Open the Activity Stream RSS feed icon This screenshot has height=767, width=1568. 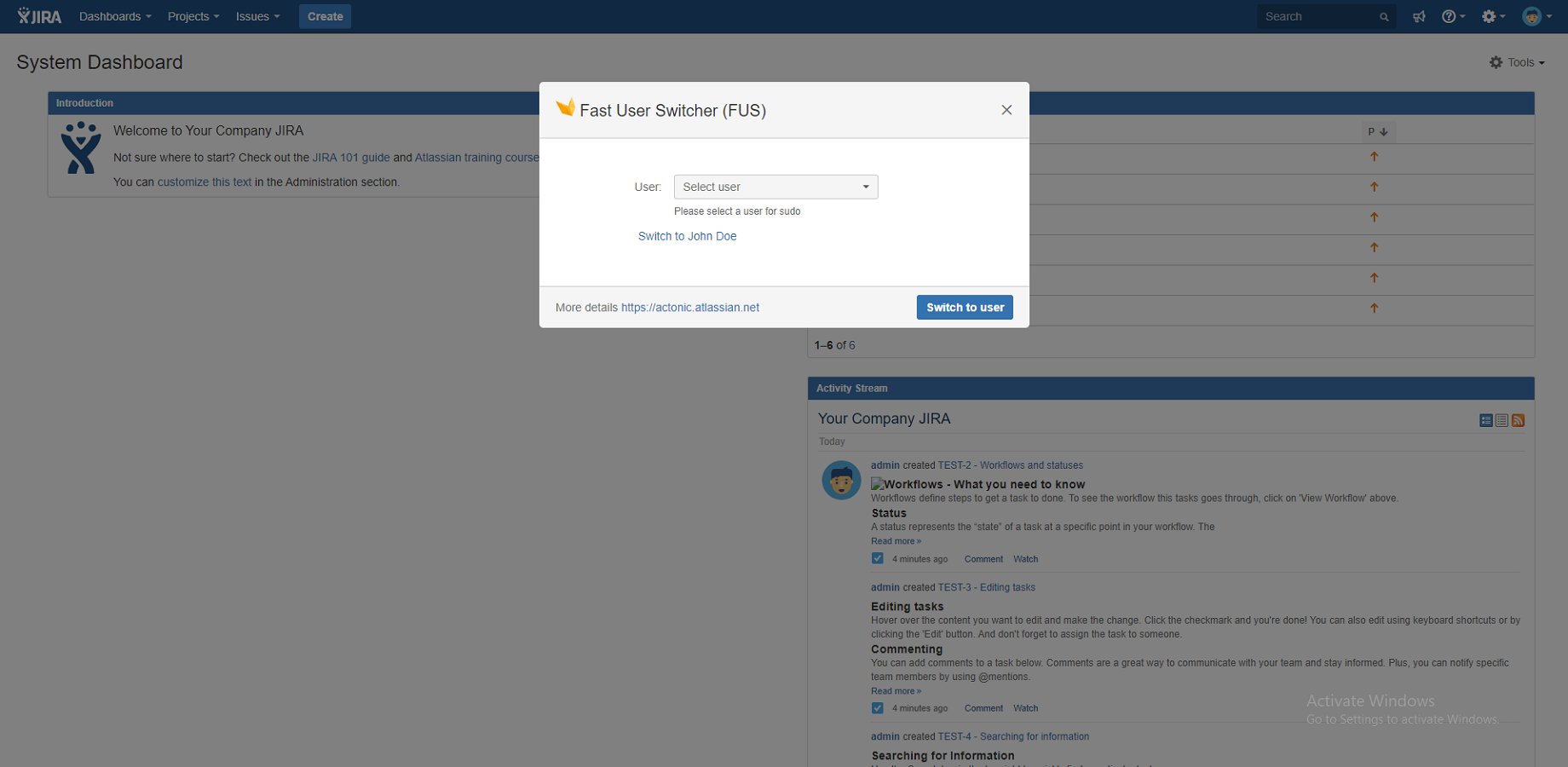[1518, 420]
